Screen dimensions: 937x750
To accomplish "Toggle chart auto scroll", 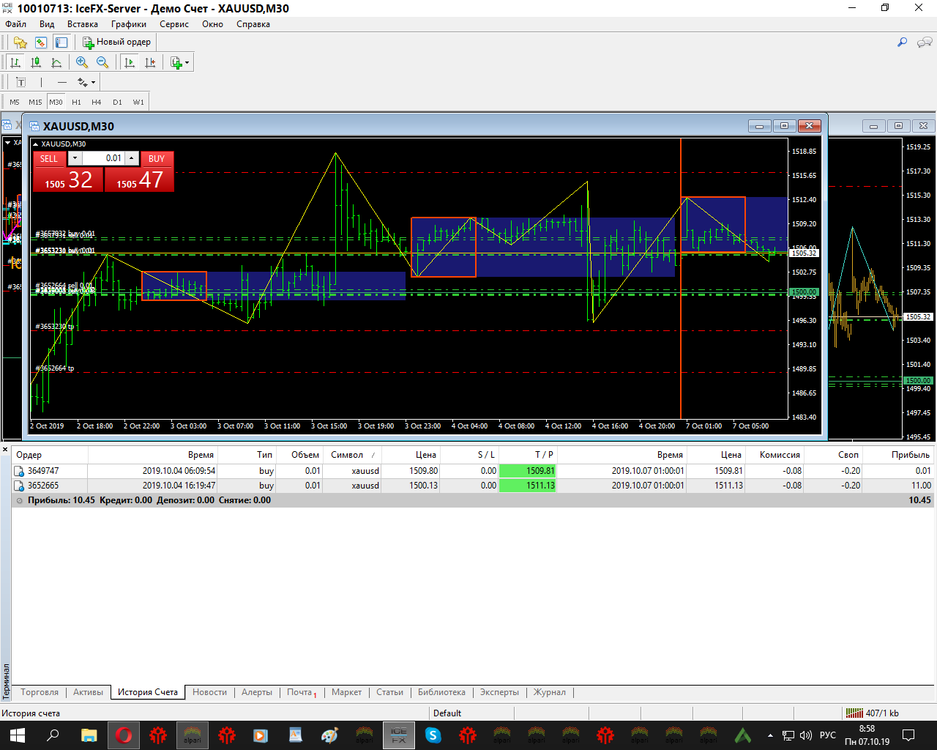I will tap(129, 62).
